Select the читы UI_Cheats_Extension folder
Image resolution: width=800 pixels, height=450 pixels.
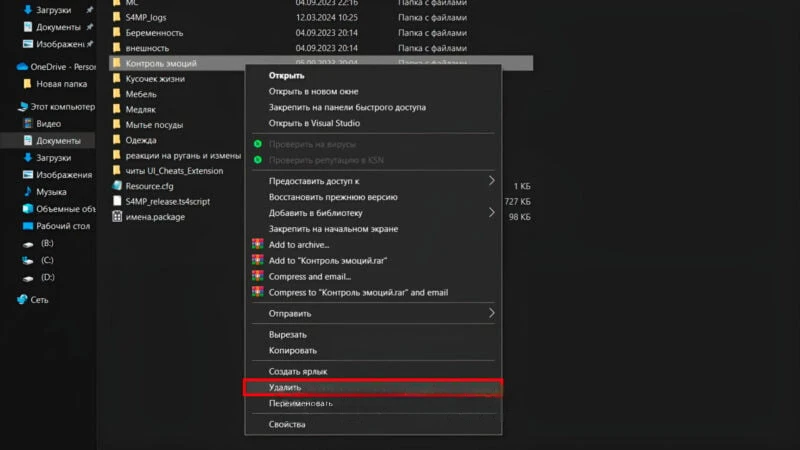click(x=174, y=170)
